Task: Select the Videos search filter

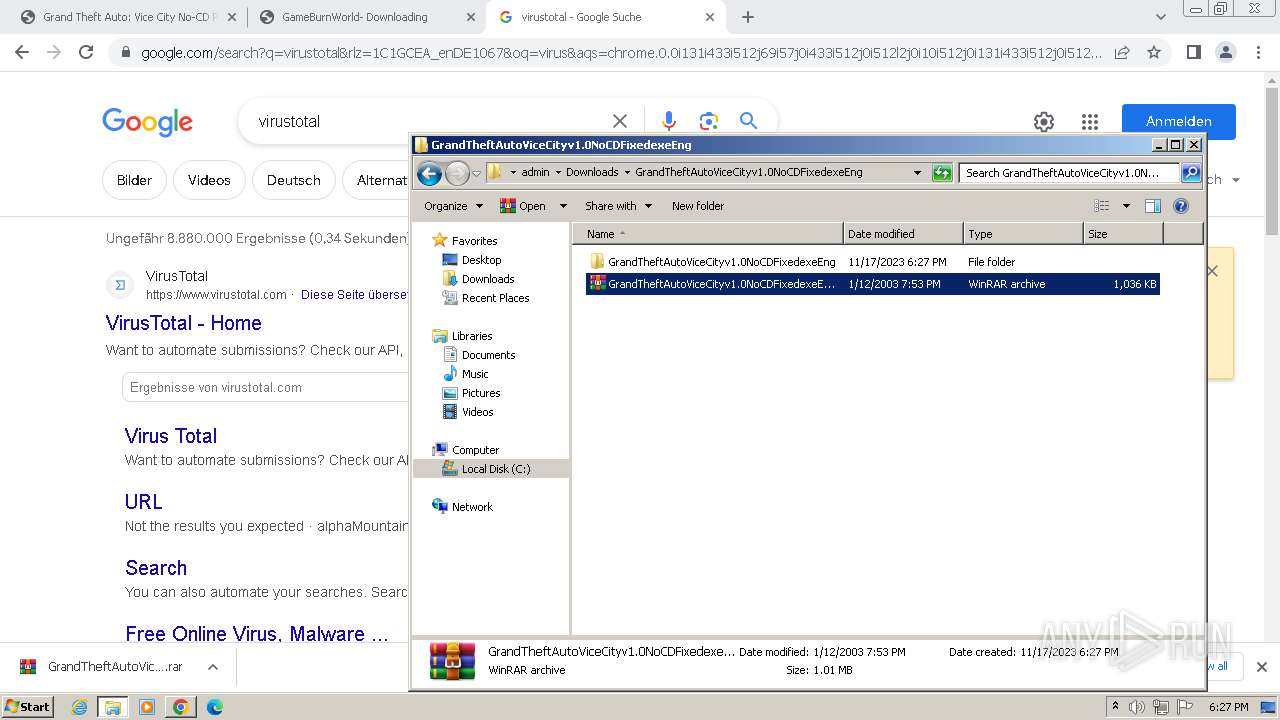Action: [x=209, y=180]
